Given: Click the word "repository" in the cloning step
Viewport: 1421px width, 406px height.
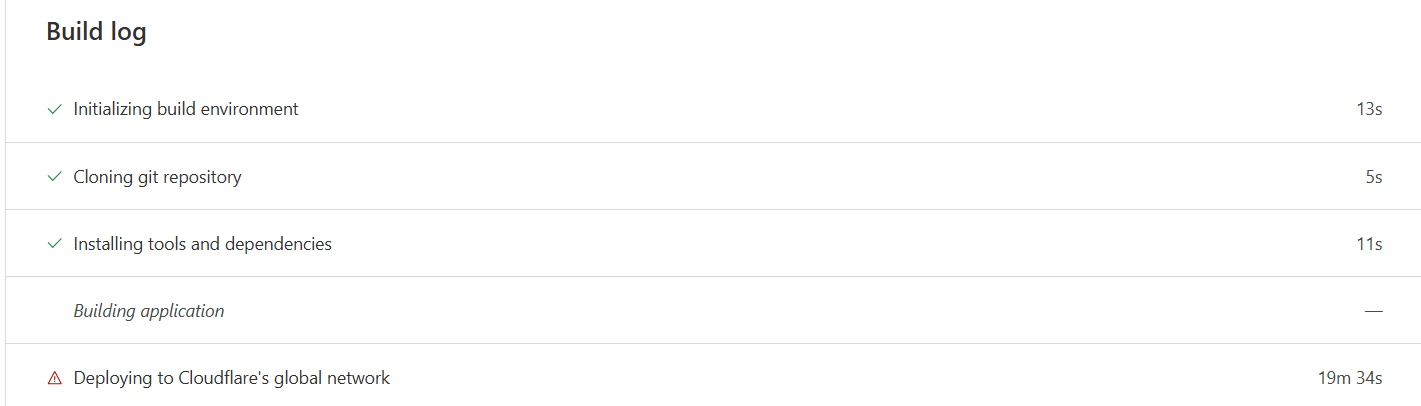Looking at the screenshot, I should click(201, 178).
